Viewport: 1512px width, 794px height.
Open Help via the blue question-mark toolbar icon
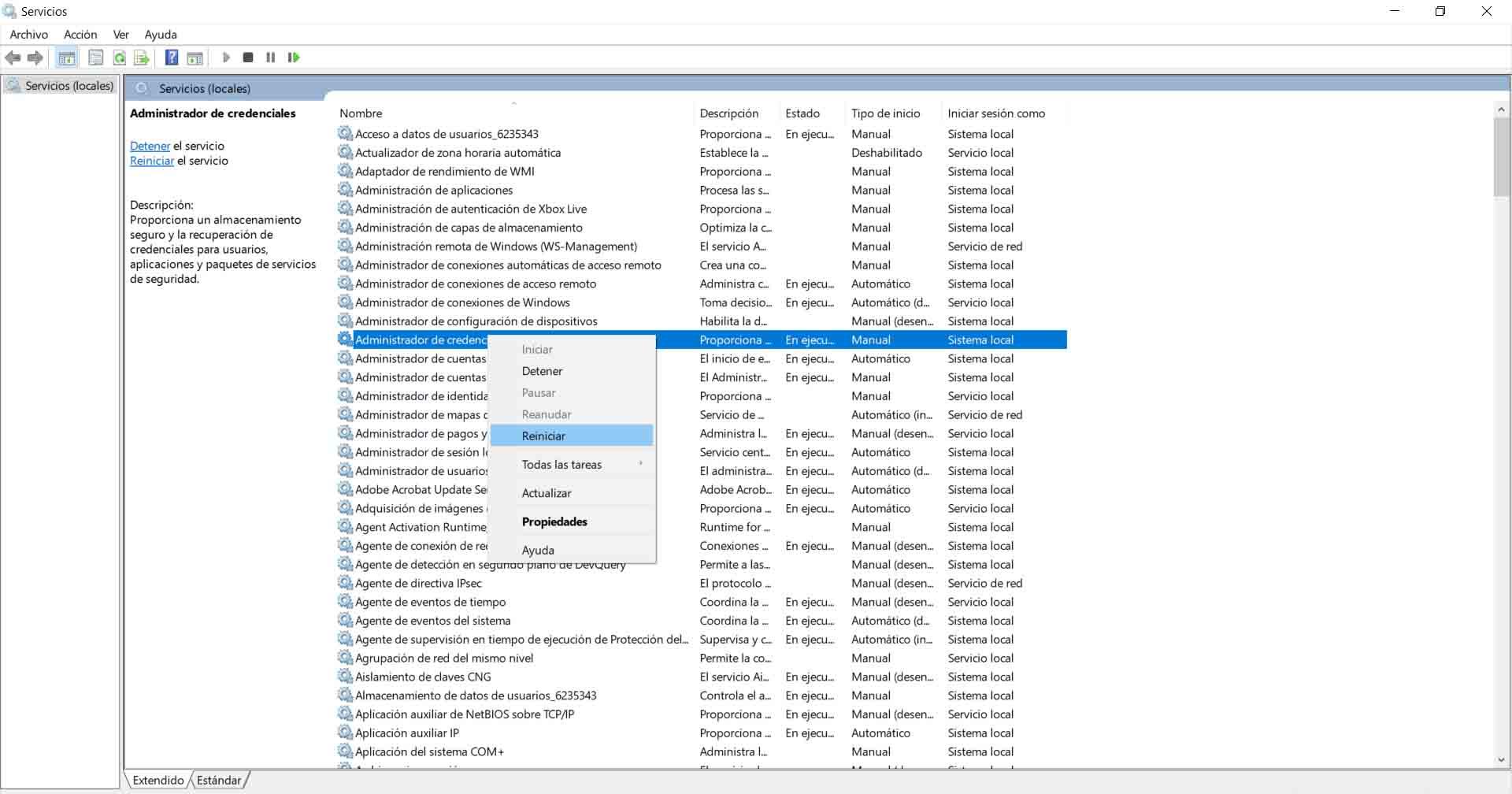[172, 58]
